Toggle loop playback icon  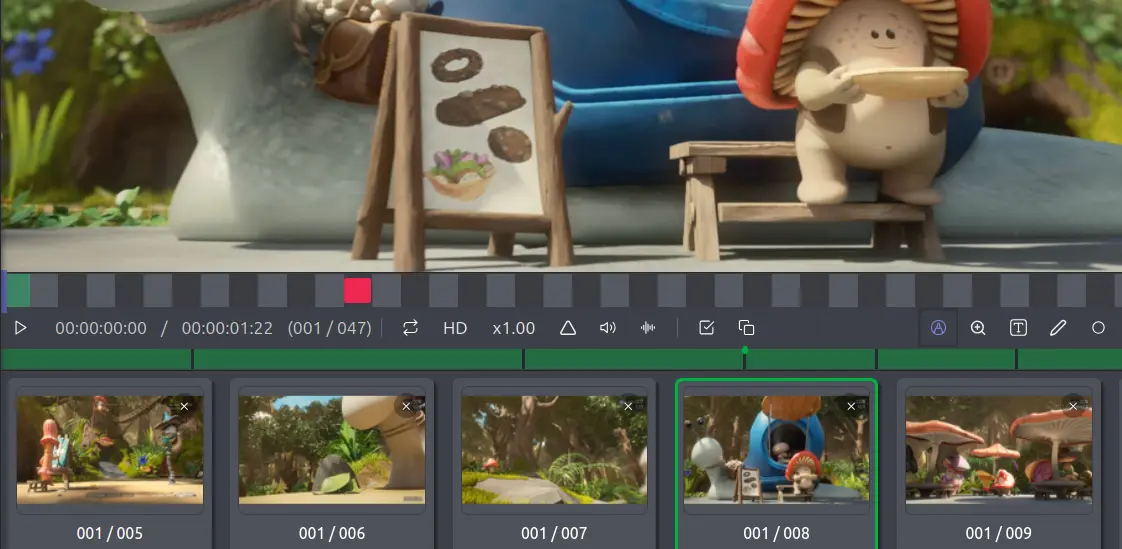pos(410,328)
